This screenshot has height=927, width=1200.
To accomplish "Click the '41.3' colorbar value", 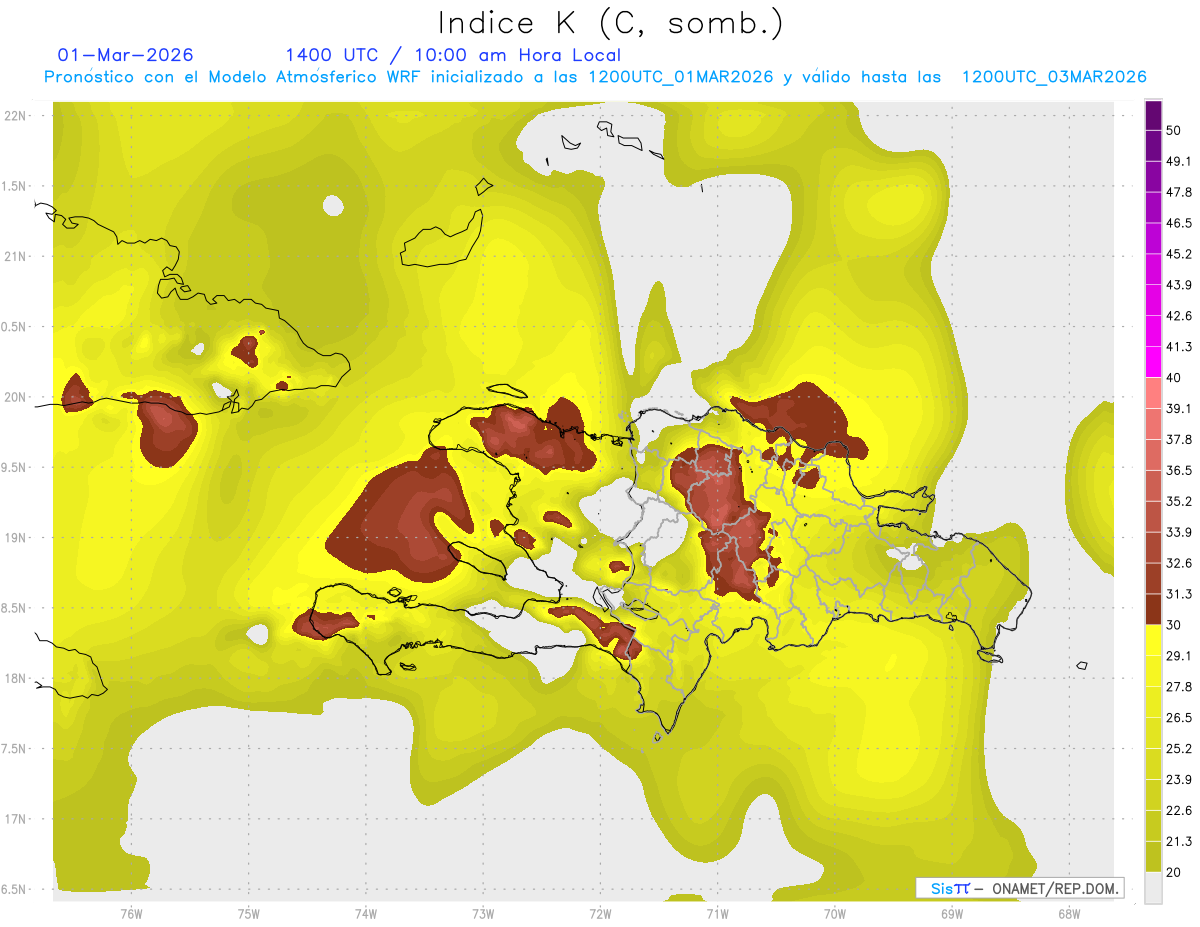I will coord(1179,347).
